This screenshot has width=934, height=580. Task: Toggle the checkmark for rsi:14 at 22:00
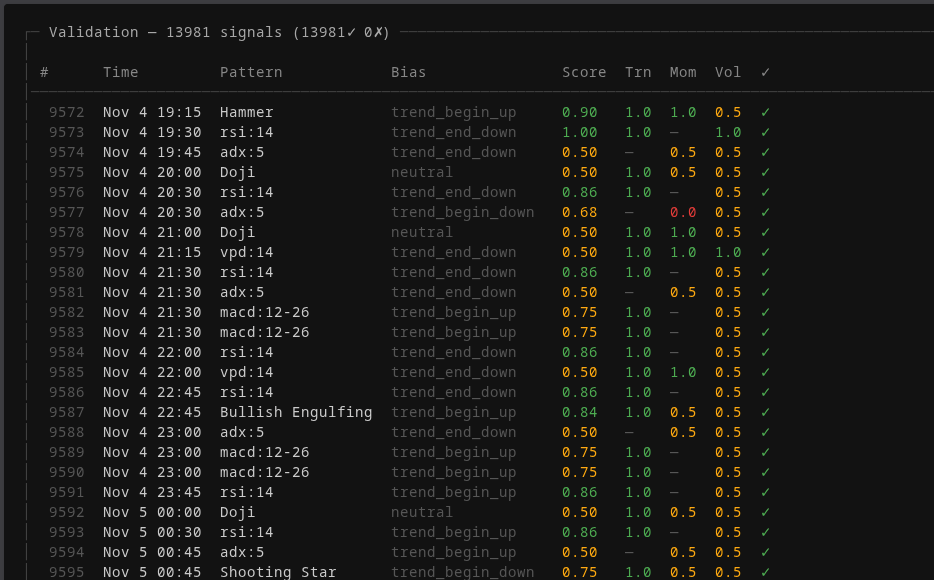(763, 352)
